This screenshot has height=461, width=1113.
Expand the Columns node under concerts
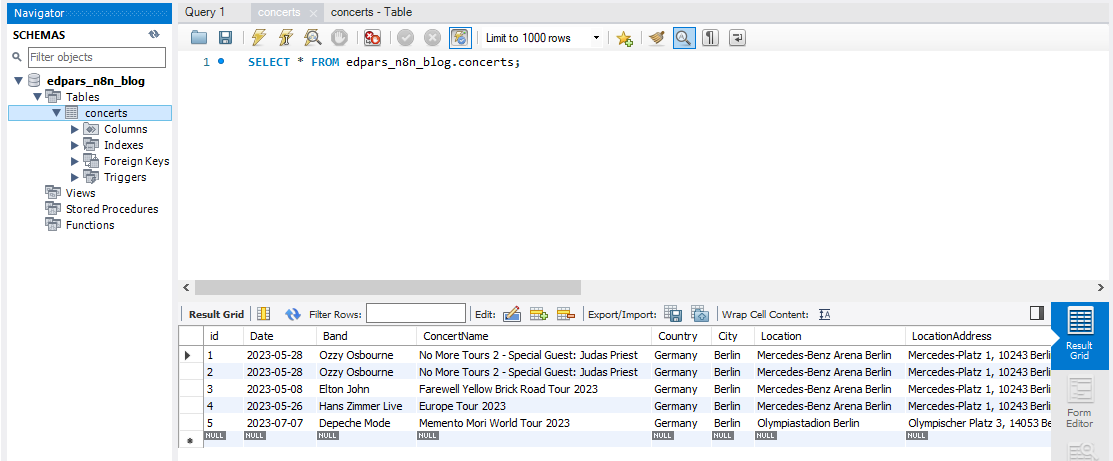(75, 129)
